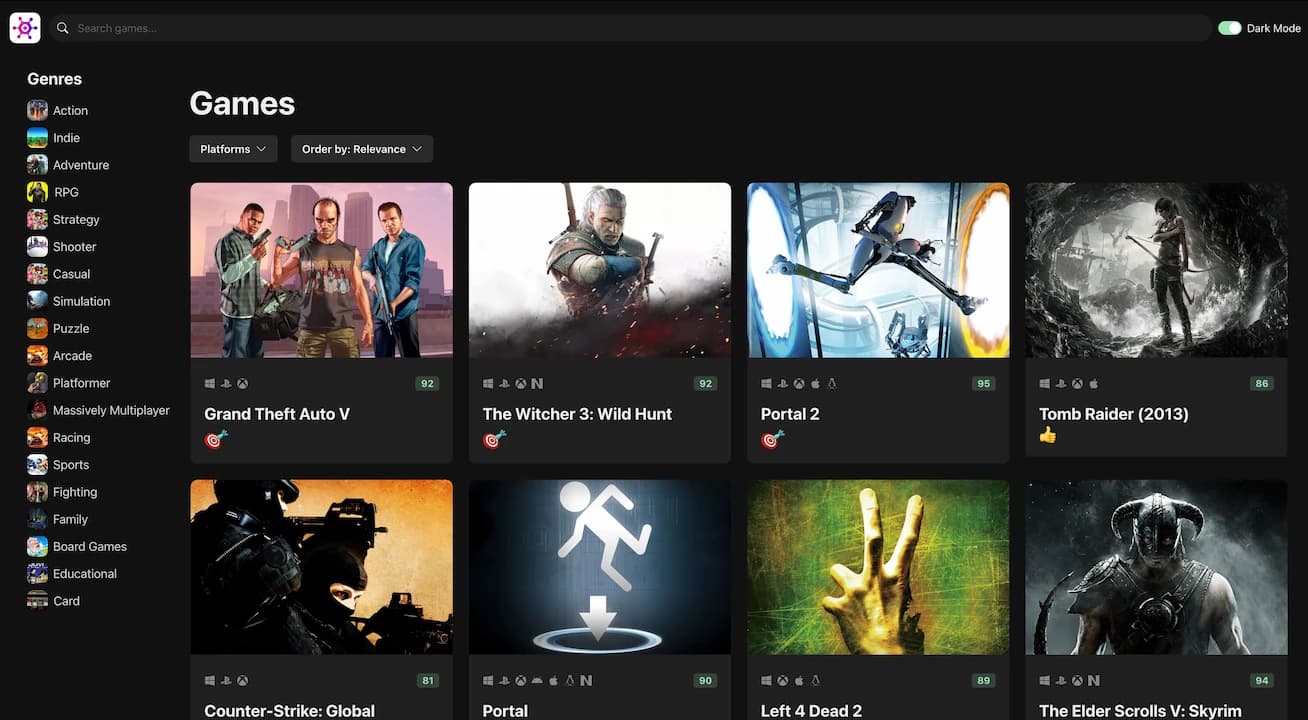Turn off the Dark Mode switch
The image size is (1308, 720).
pos(1229,28)
